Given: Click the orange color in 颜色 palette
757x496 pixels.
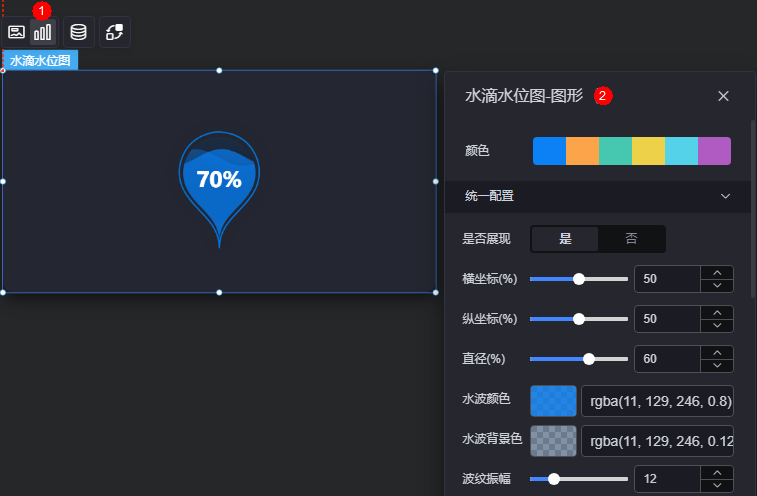Looking at the screenshot, I should click(582, 151).
